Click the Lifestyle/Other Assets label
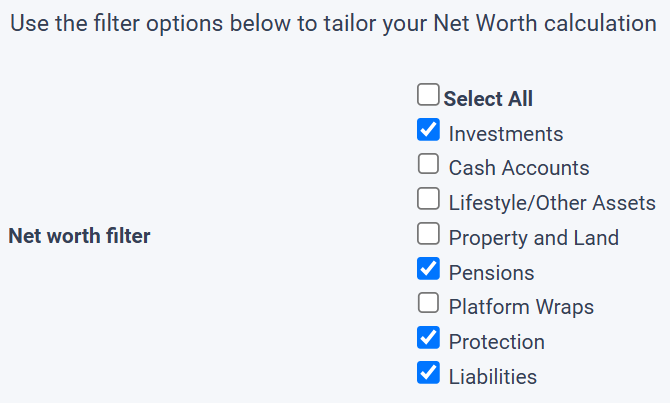Image resolution: width=670 pixels, height=403 pixels. [x=552, y=203]
